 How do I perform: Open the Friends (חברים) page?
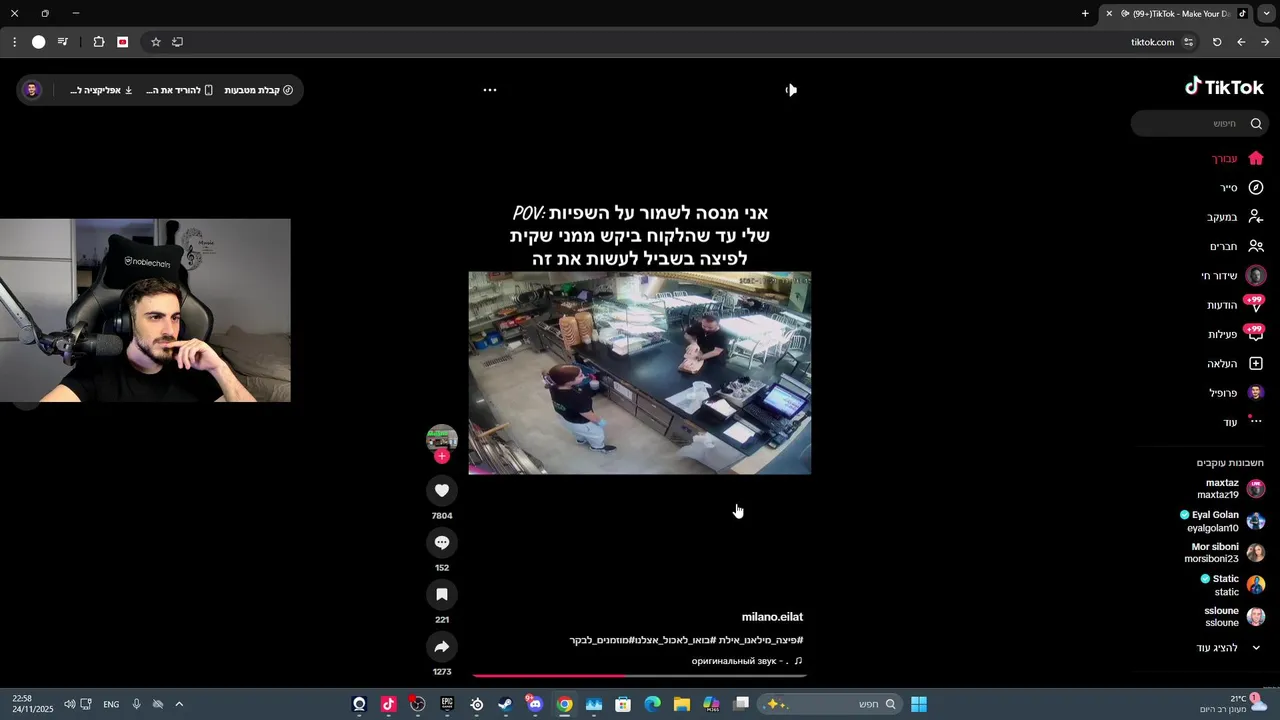click(1236, 246)
